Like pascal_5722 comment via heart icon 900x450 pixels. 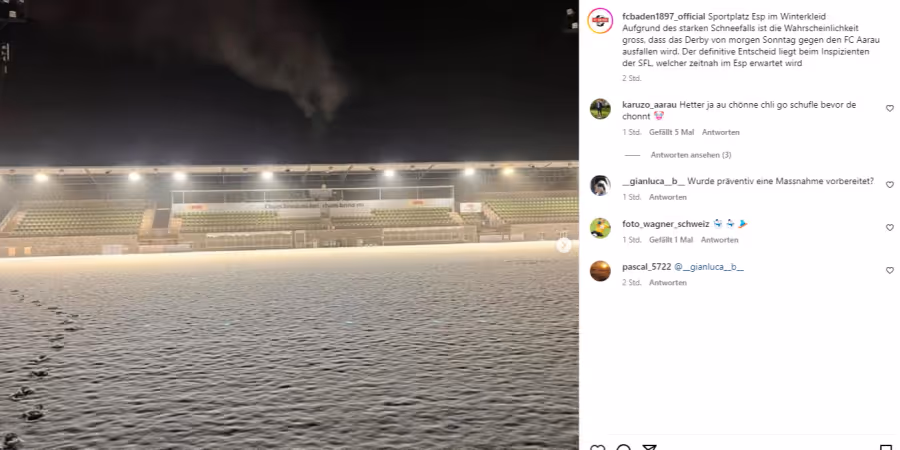tap(890, 270)
